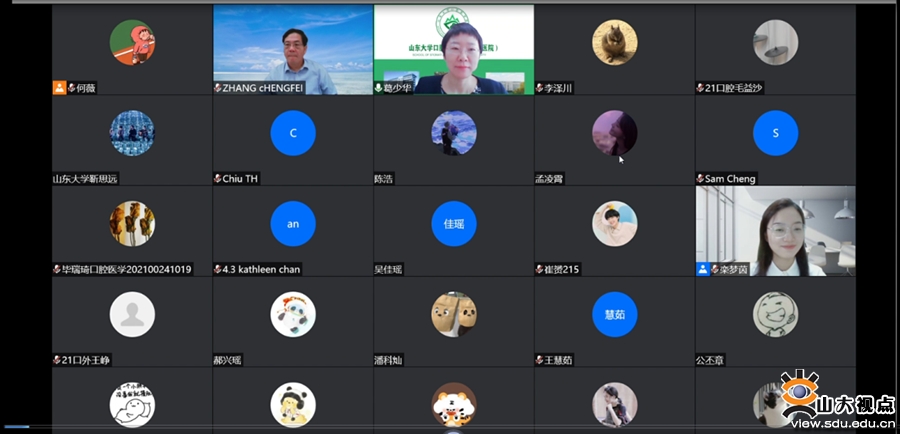The height and width of the screenshot is (434, 900).
Task: Select the squirrel avatar of 李泽川
Action: [615, 42]
